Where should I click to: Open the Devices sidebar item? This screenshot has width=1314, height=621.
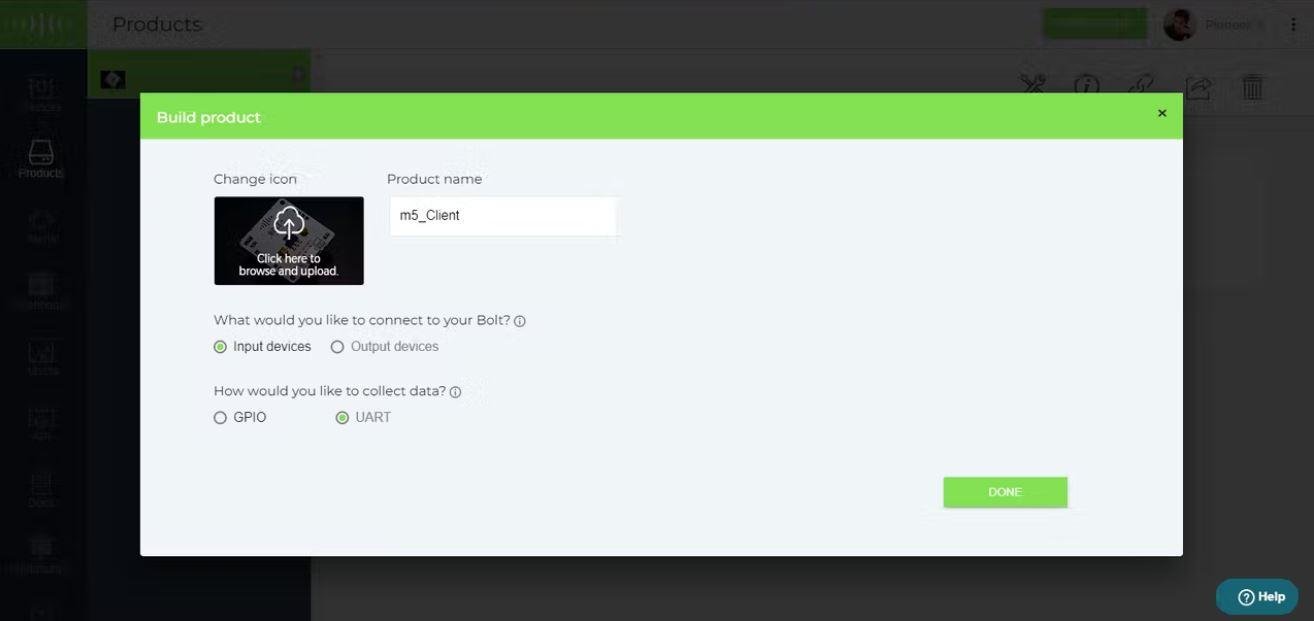tap(41, 94)
